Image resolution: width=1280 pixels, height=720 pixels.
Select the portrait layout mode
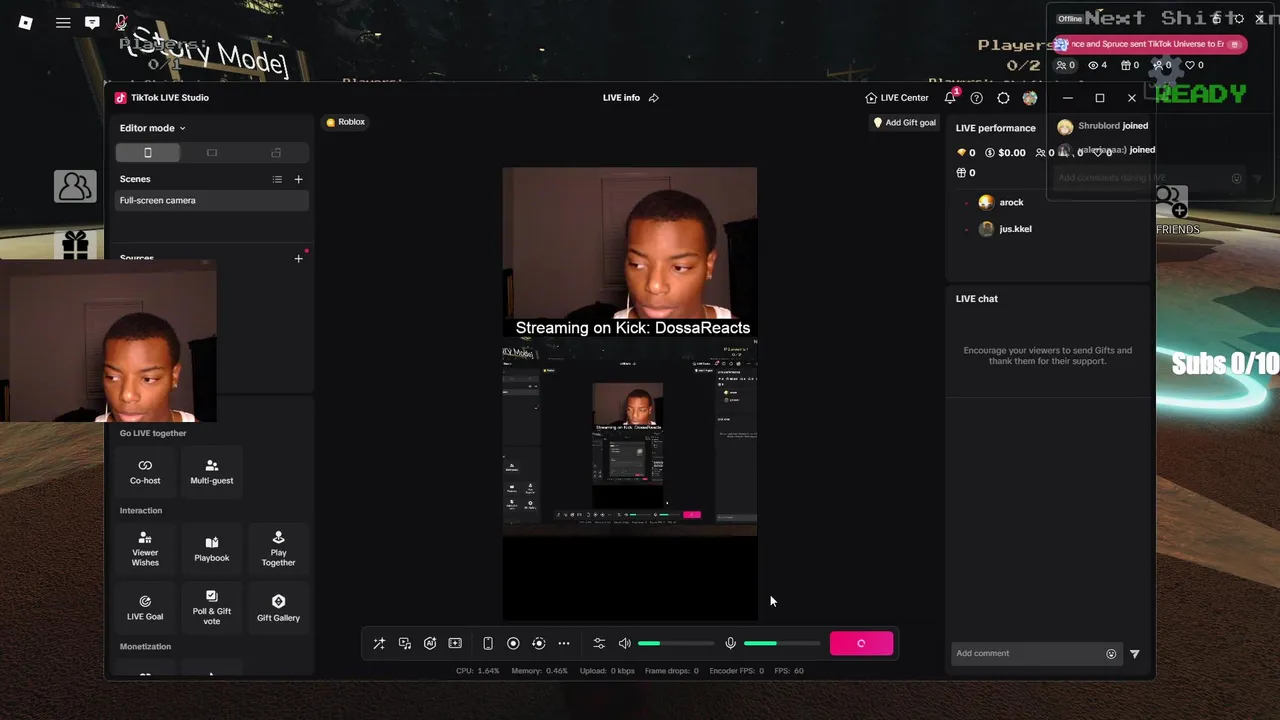[x=148, y=153]
